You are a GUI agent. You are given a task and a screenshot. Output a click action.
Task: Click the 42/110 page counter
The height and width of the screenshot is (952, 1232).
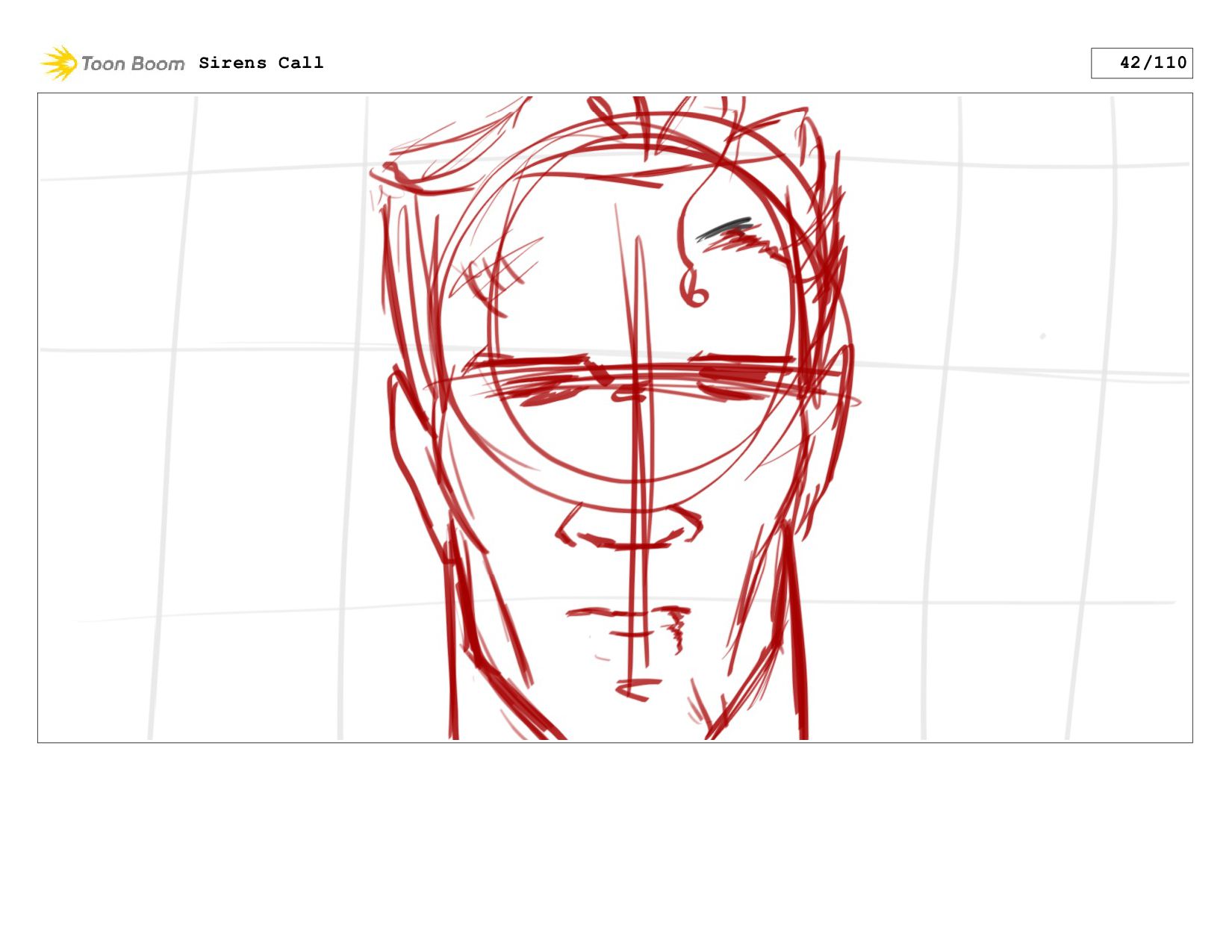[x=1142, y=63]
